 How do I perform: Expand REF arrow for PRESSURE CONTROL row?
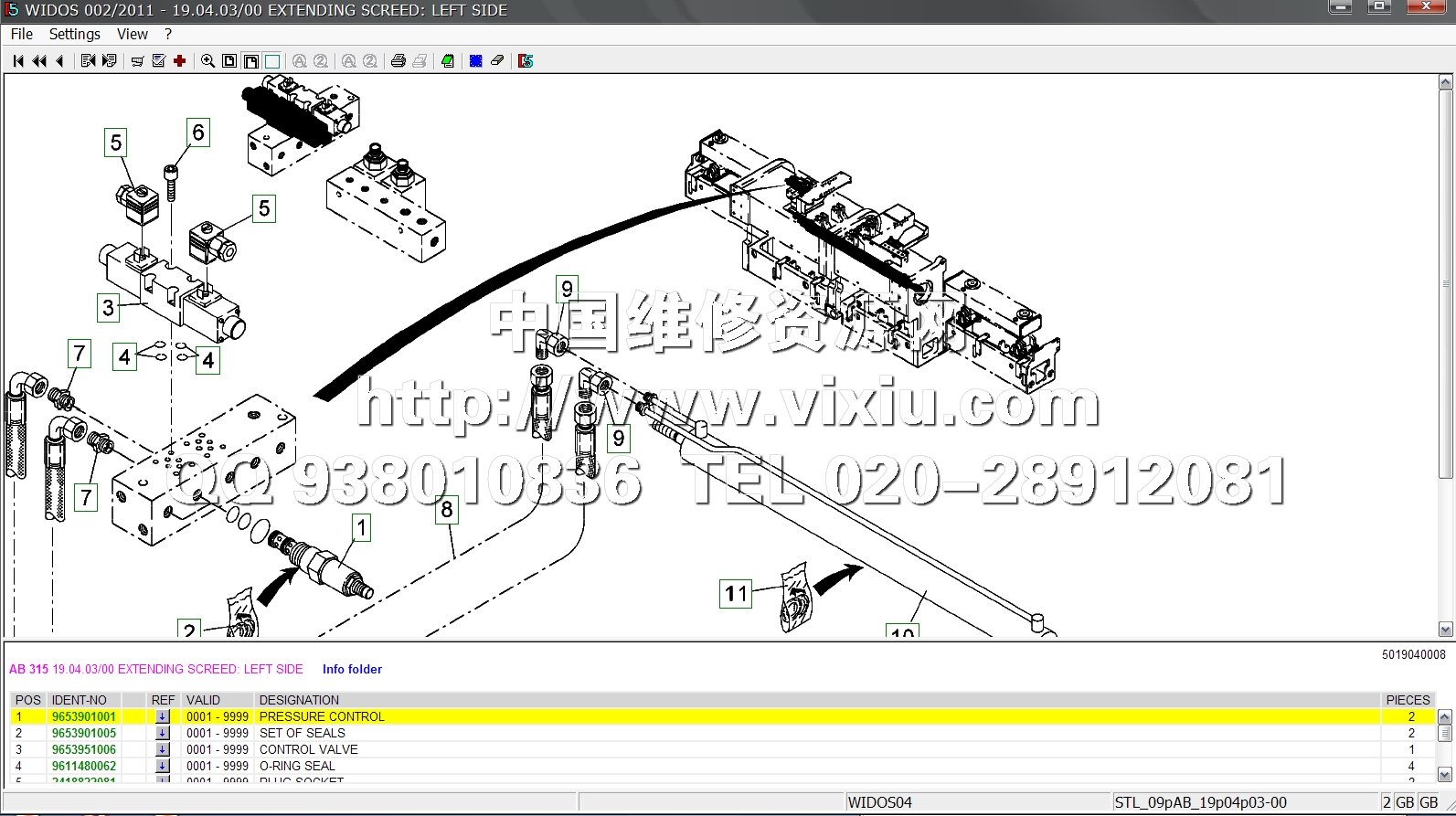pyautogui.click(x=162, y=716)
